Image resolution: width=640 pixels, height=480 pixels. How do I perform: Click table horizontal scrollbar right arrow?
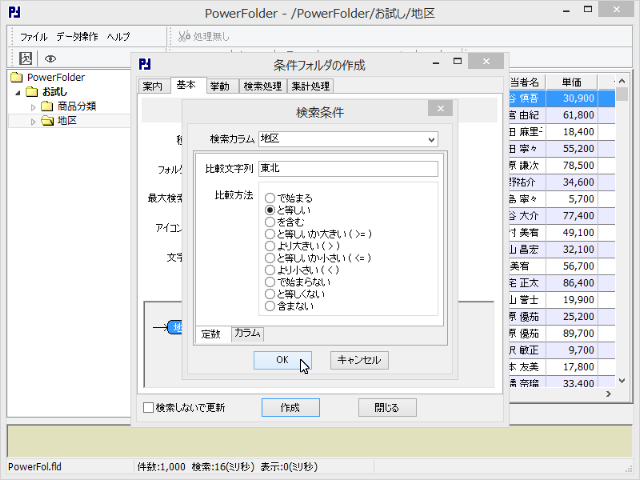coord(608,394)
